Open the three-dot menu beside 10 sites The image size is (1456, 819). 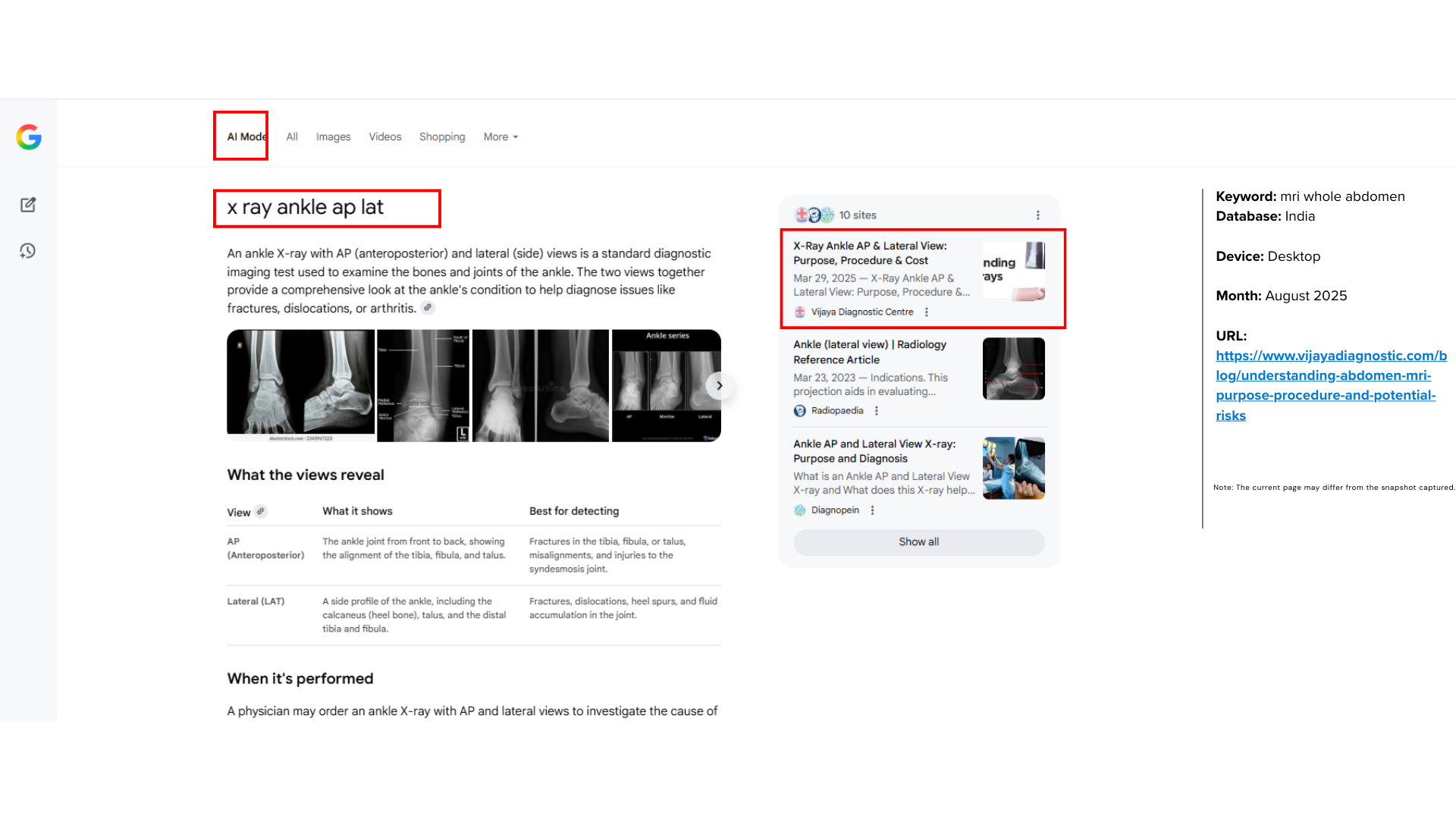1037,215
